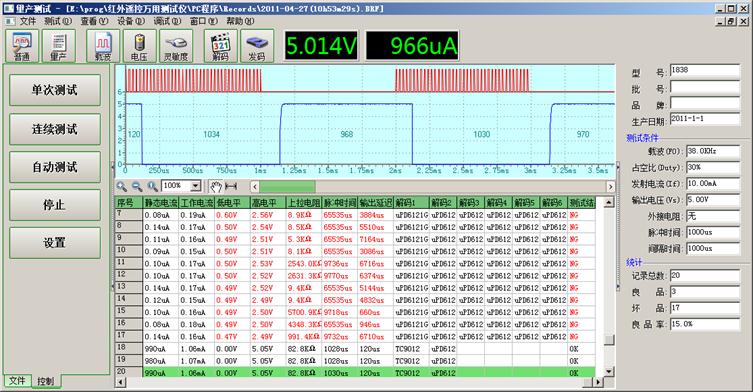Viewport: 753px width, 392px height.
Task: Open the 100% zoom level dropdown
Action: (195, 186)
